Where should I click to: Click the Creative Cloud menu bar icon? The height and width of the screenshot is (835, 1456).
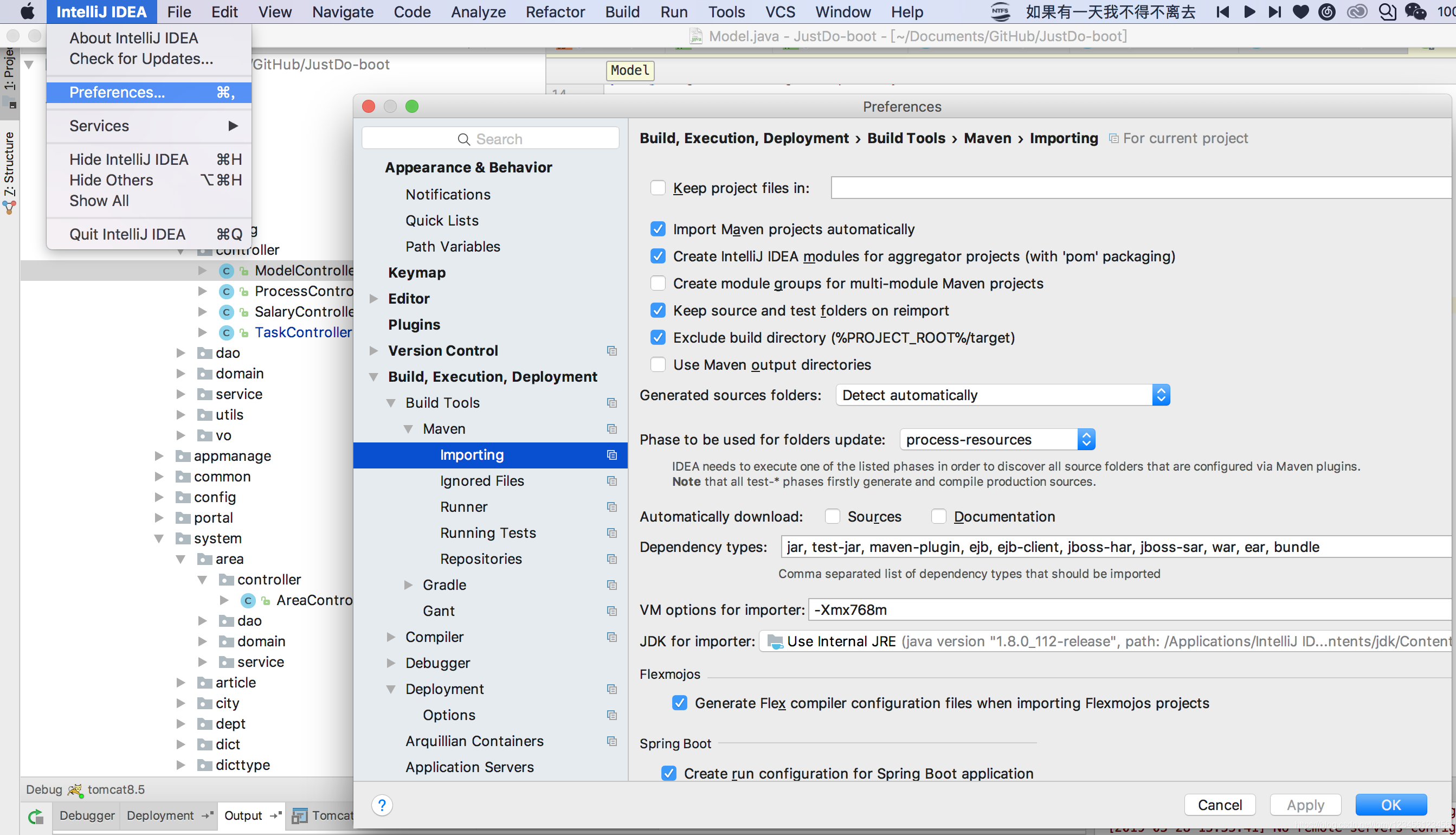pyautogui.click(x=1357, y=12)
